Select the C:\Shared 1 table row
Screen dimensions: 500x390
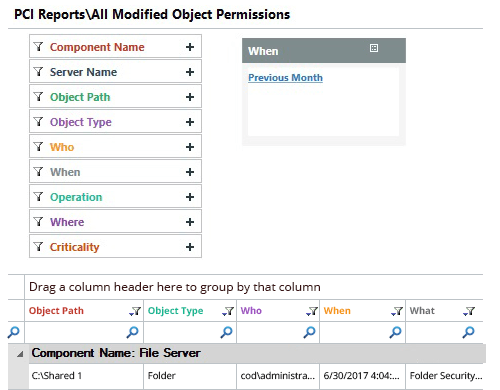[256, 376]
